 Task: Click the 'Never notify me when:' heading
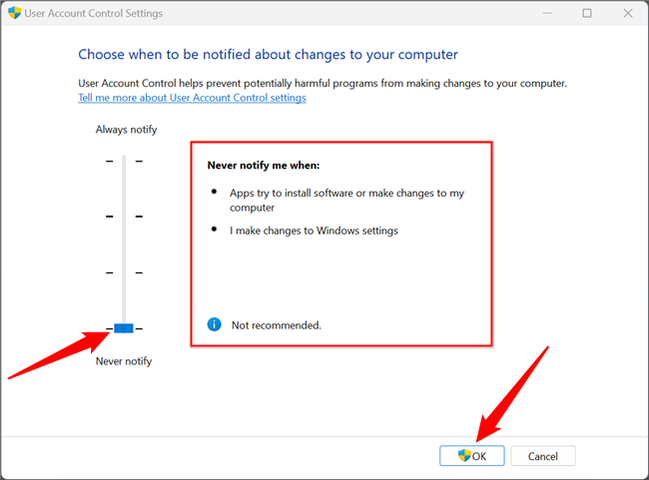pyautogui.click(x=264, y=165)
